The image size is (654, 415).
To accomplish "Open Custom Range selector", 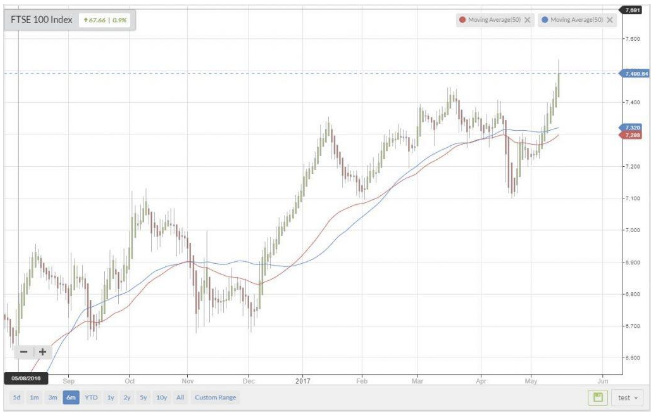I will (215, 397).
